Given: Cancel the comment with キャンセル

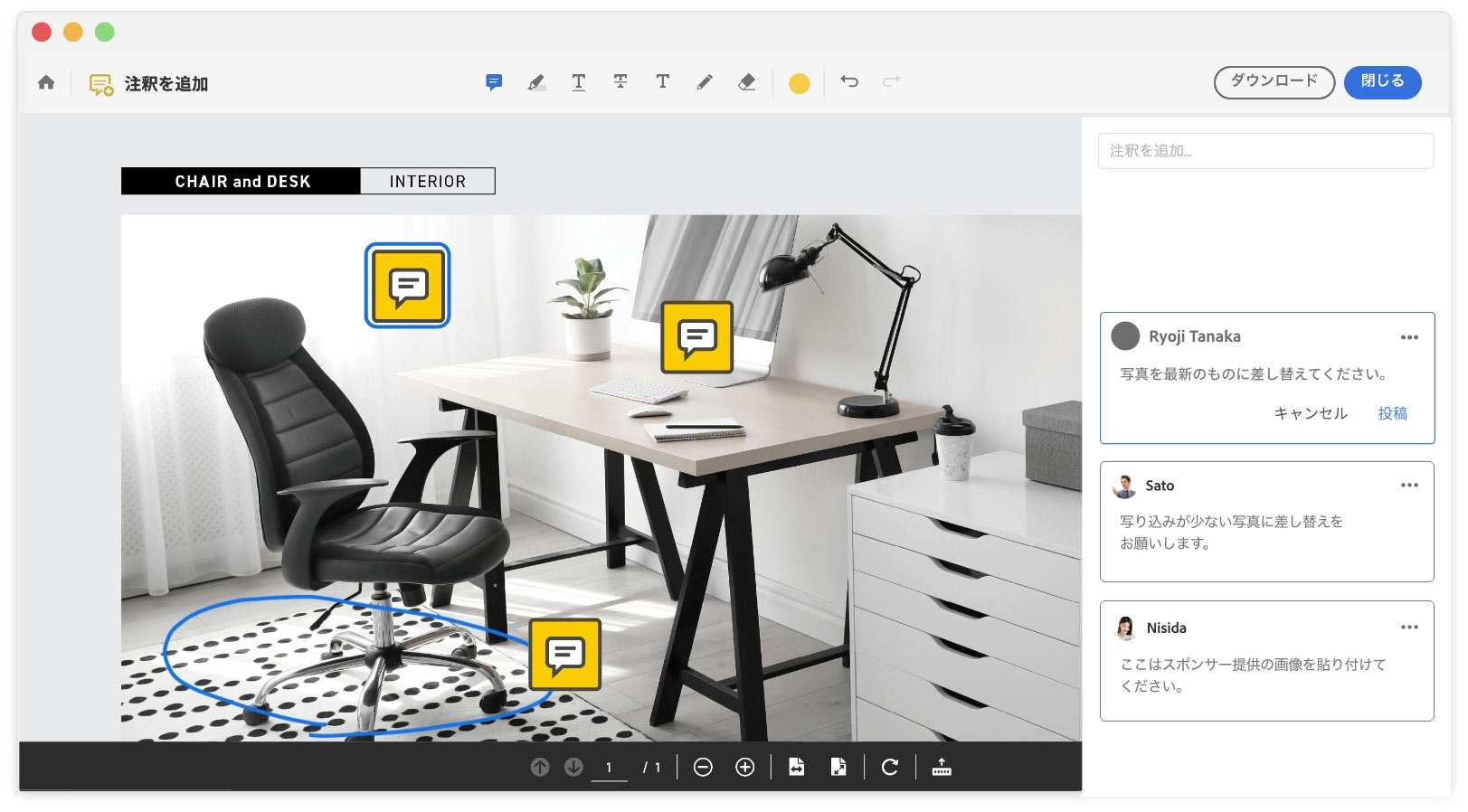Looking at the screenshot, I should 1311,413.
